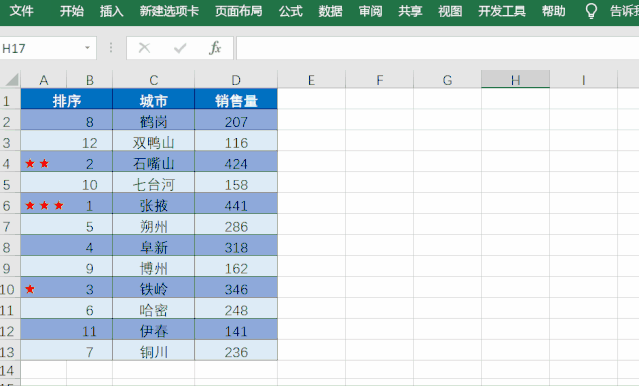Select the cell containing 博州
The width and height of the screenshot is (639, 386).
click(154, 267)
